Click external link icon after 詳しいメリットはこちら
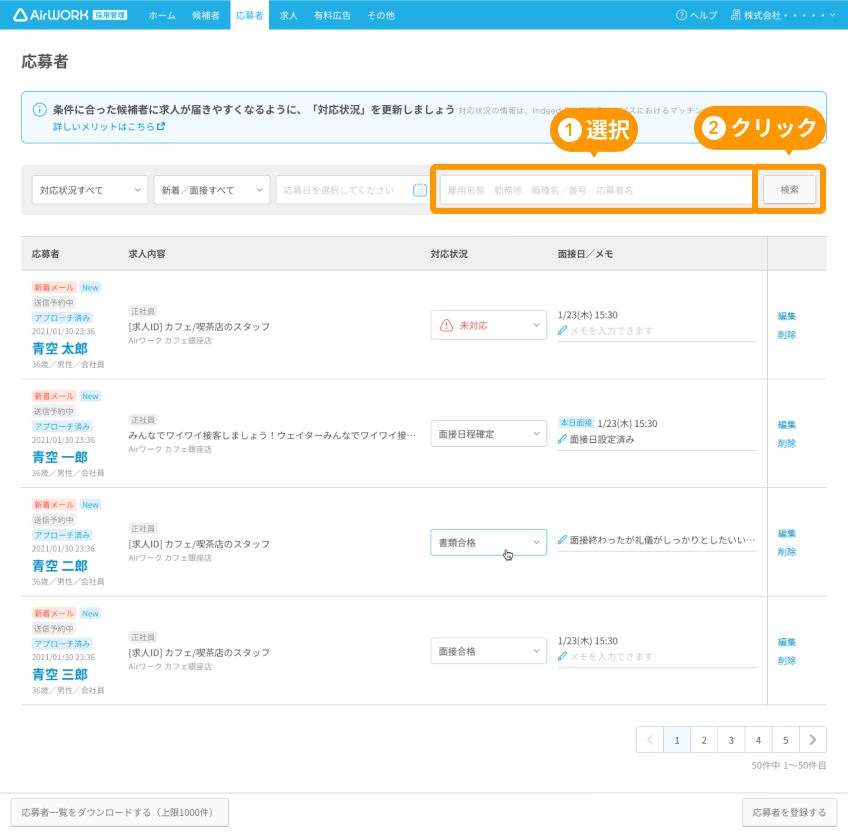 point(161,126)
